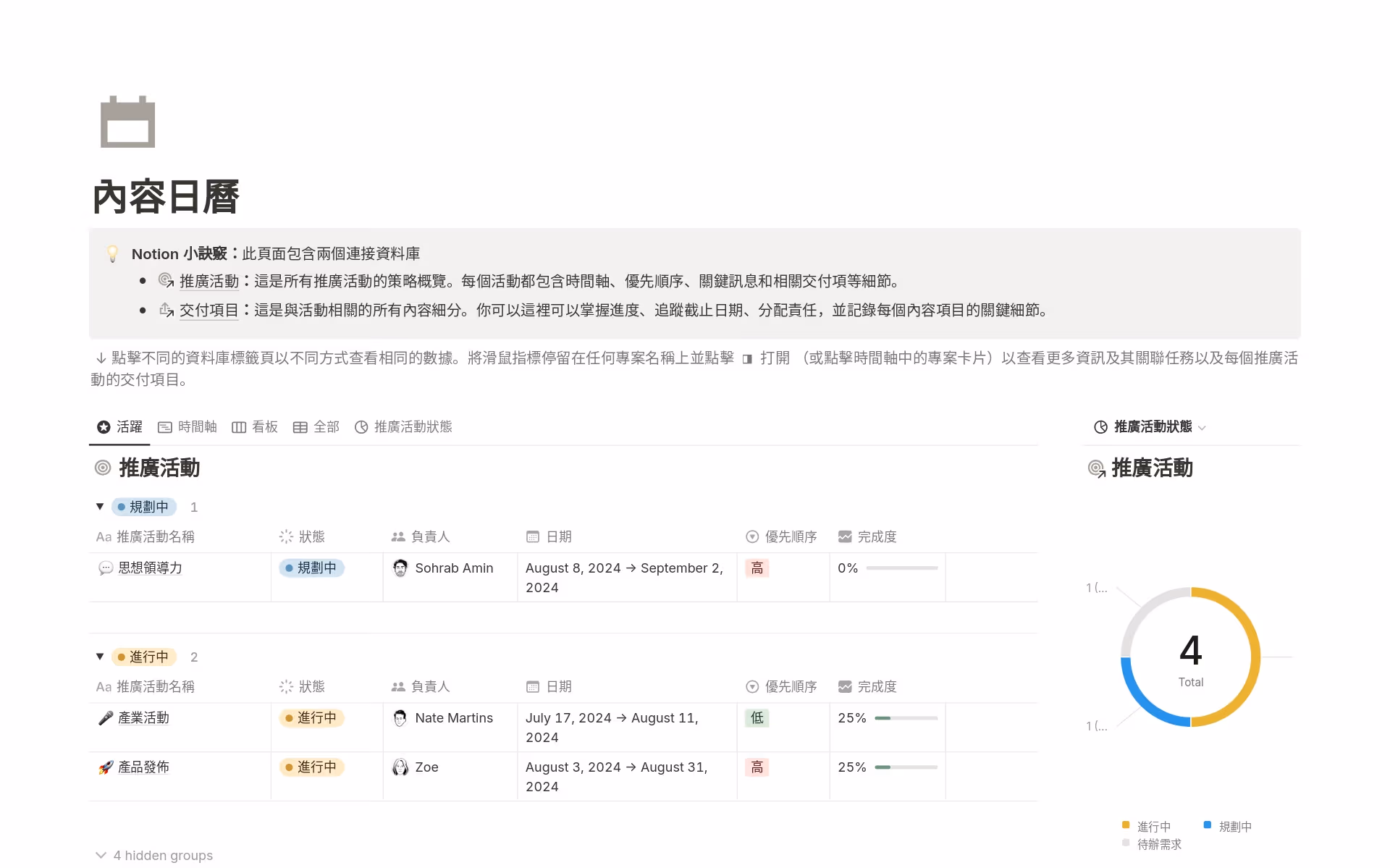1390x868 pixels.
Task: Open the 交付項目 link in callout
Action: (208, 311)
